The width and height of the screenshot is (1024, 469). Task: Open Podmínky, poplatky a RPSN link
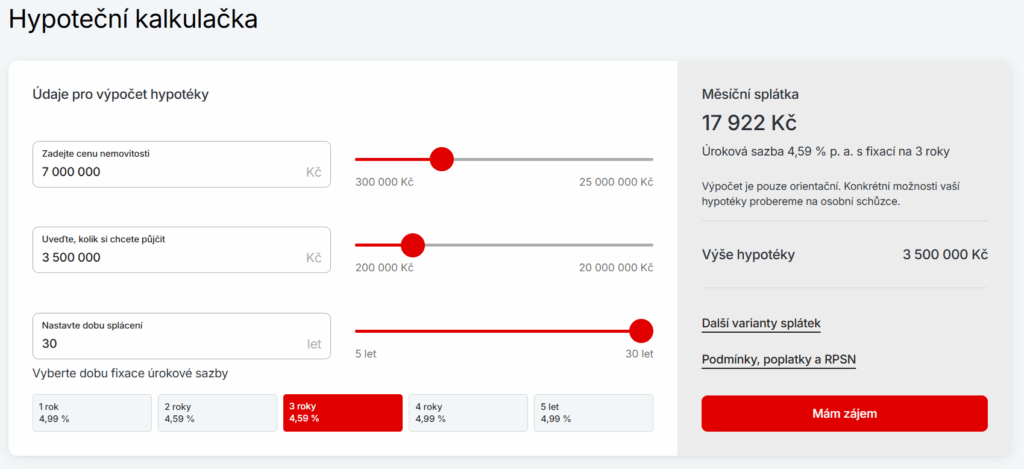click(x=778, y=359)
